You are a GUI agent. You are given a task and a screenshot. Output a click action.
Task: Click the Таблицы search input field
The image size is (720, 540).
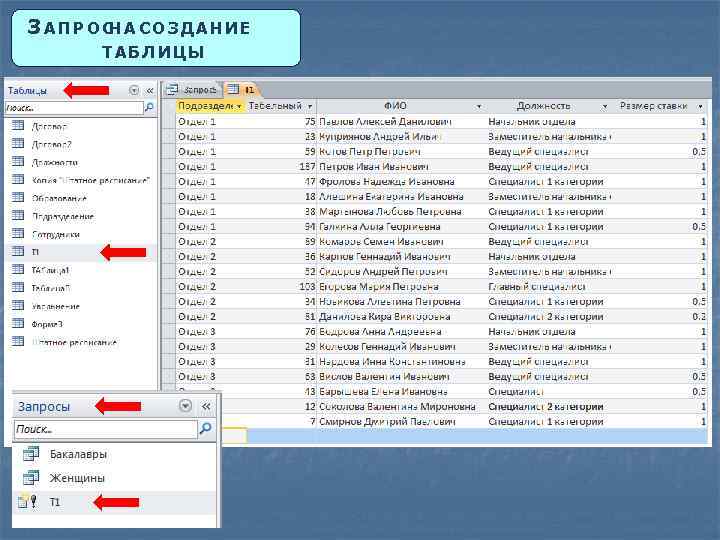pyautogui.click(x=73, y=108)
